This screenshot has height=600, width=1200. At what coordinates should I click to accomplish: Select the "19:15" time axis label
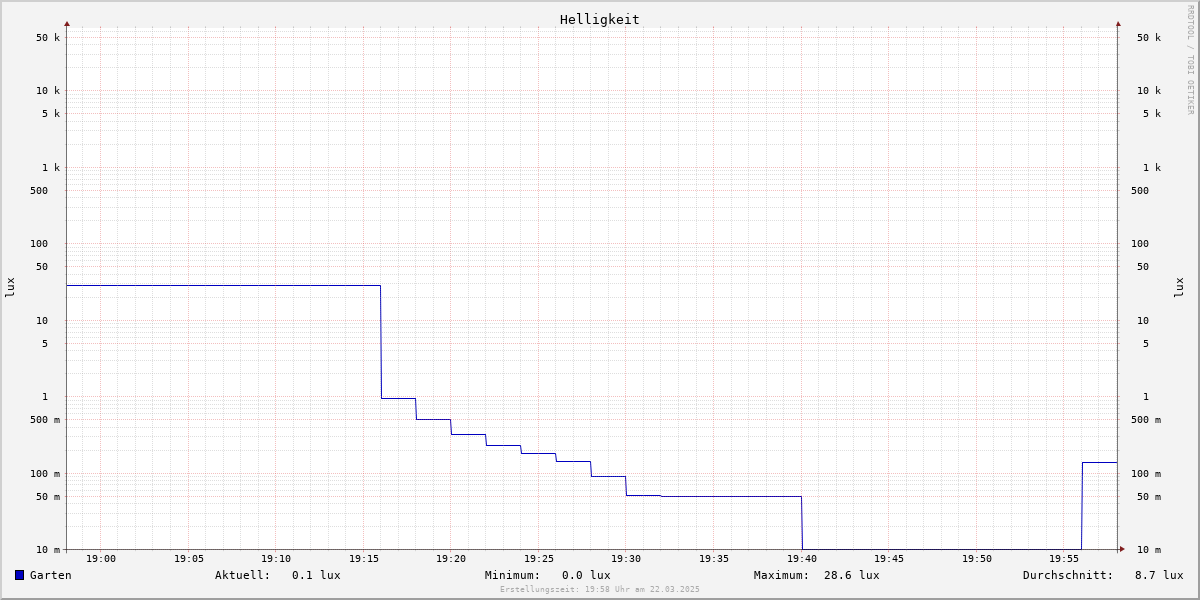pyautogui.click(x=364, y=559)
